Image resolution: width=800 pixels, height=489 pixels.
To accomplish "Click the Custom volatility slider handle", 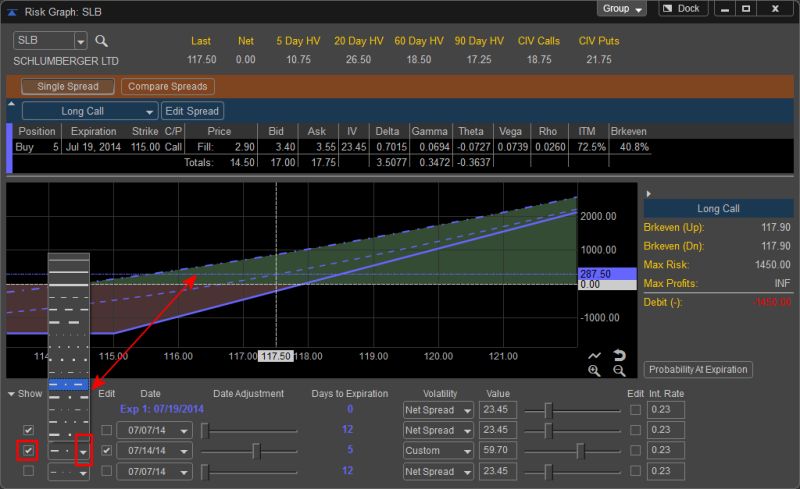I will 580,451.
